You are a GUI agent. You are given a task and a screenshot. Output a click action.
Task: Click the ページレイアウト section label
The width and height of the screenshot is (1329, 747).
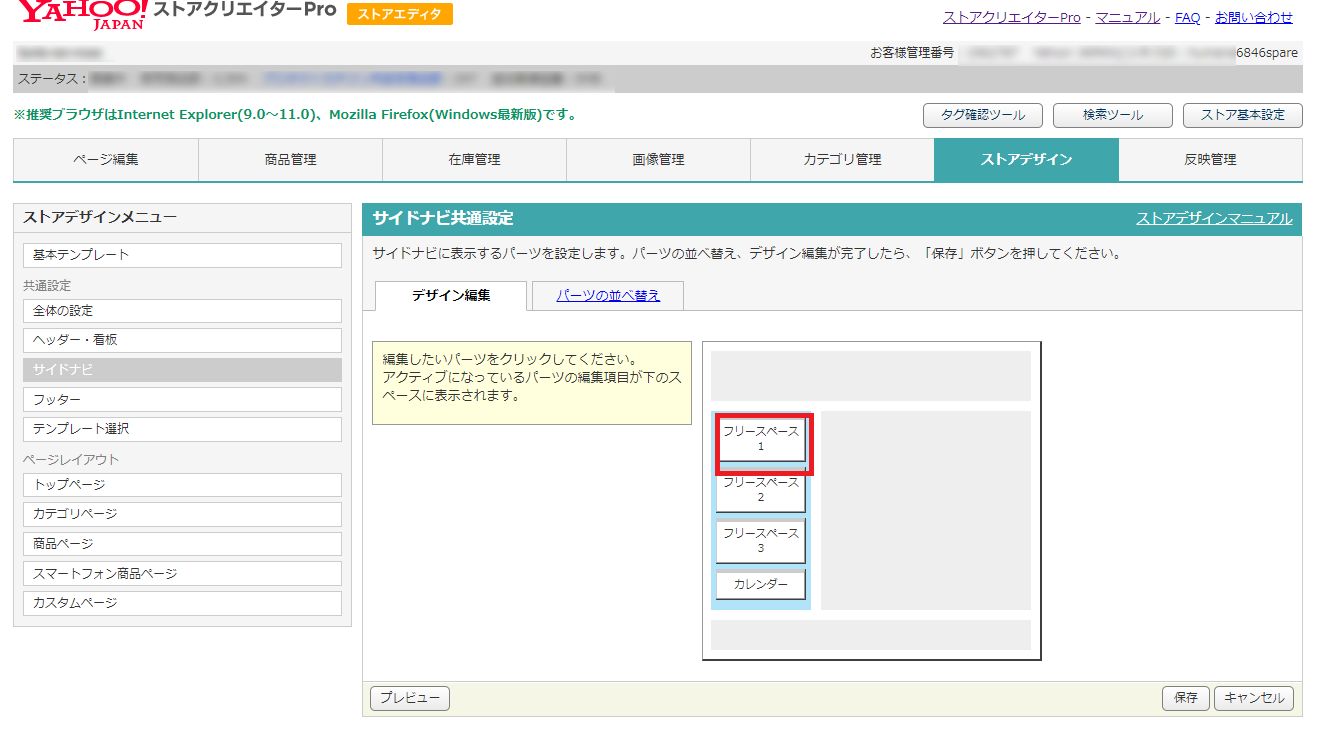click(x=71, y=460)
